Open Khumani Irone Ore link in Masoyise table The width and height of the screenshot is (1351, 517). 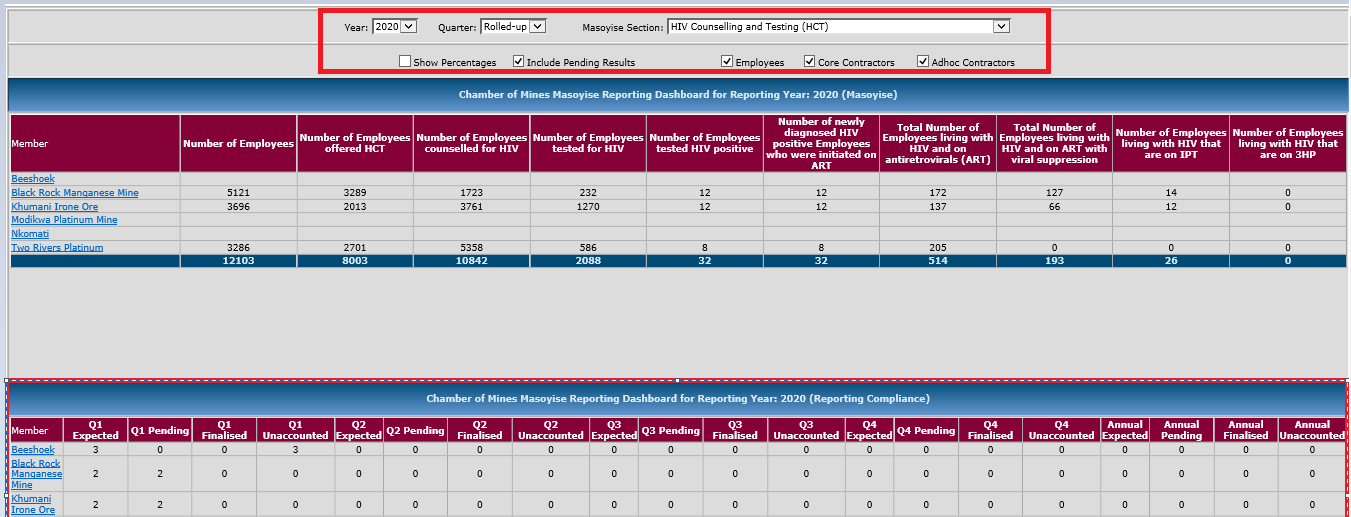click(52, 206)
